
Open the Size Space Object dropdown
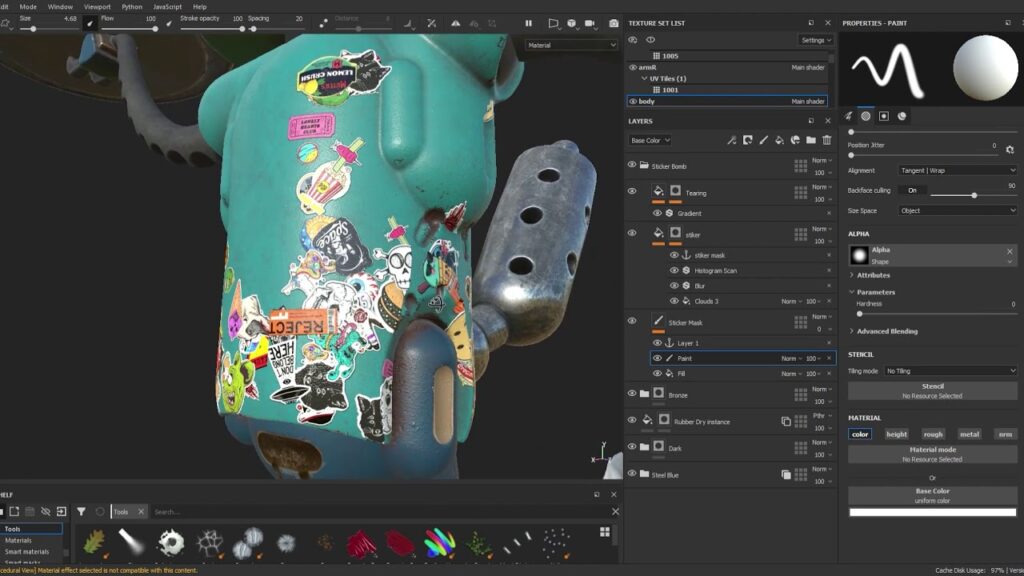pyautogui.click(x=957, y=211)
